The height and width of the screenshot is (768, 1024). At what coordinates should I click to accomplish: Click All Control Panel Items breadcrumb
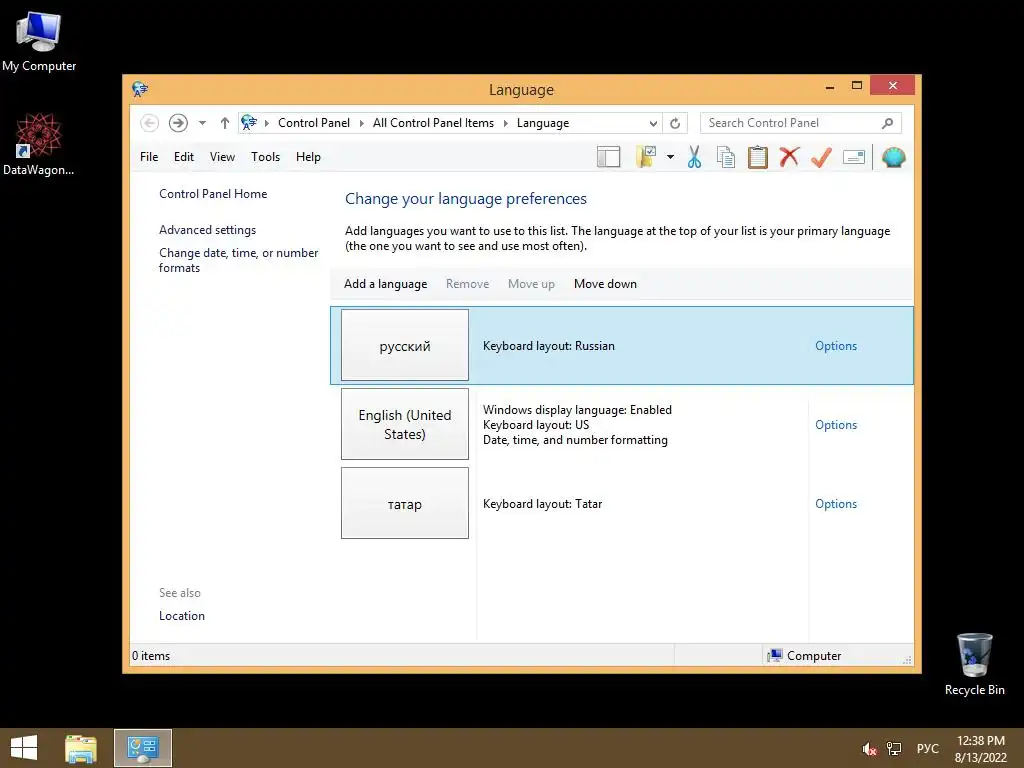pos(433,123)
